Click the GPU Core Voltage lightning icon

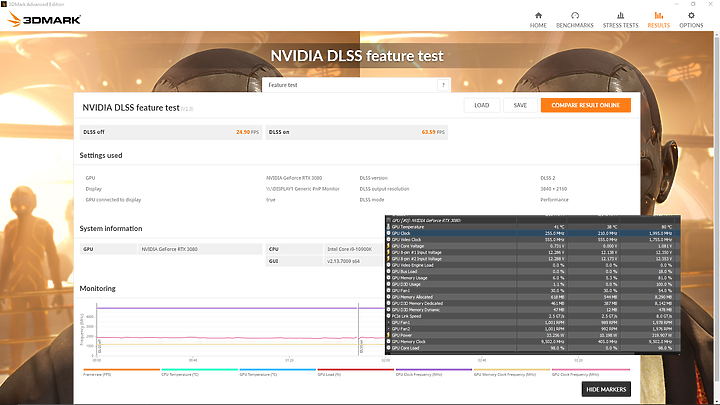388,246
